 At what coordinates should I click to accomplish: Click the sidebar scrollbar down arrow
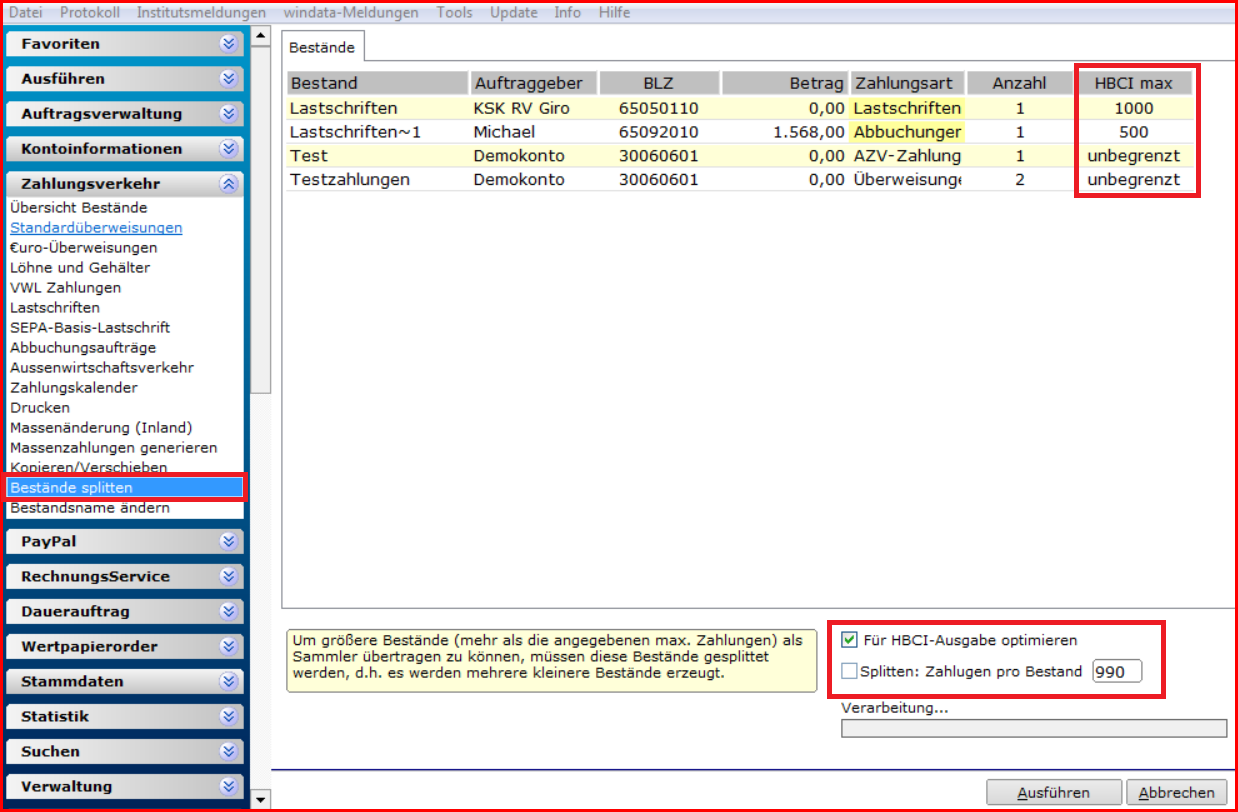260,799
